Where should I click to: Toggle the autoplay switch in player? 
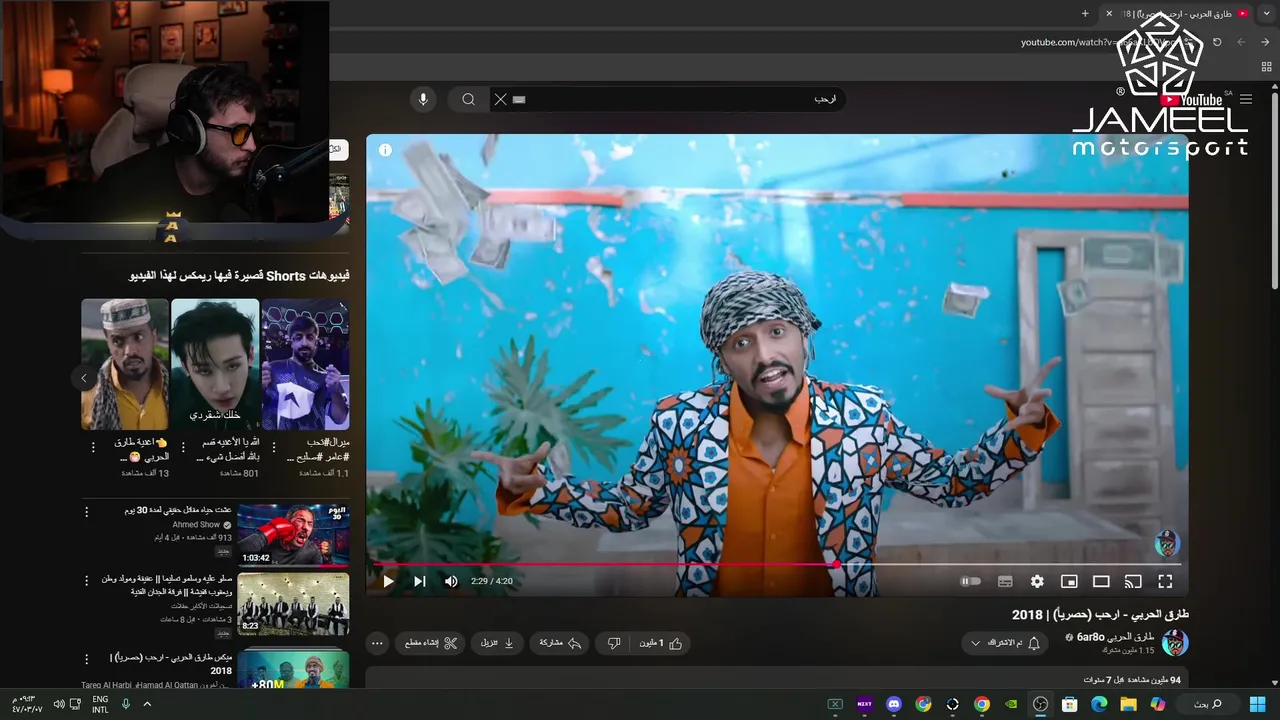tap(970, 581)
